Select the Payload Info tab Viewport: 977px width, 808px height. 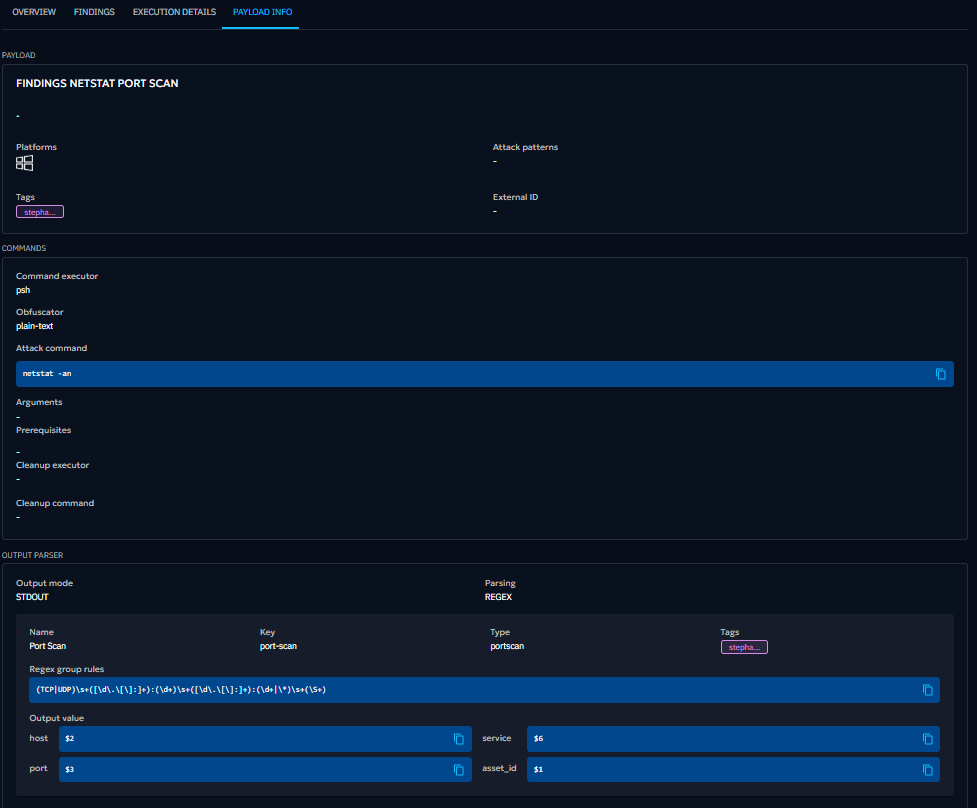tap(260, 12)
